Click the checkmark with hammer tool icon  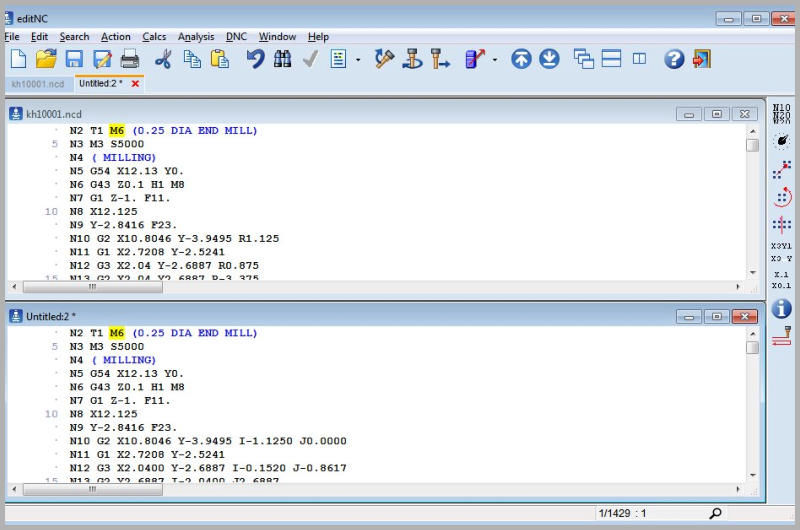tap(384, 59)
